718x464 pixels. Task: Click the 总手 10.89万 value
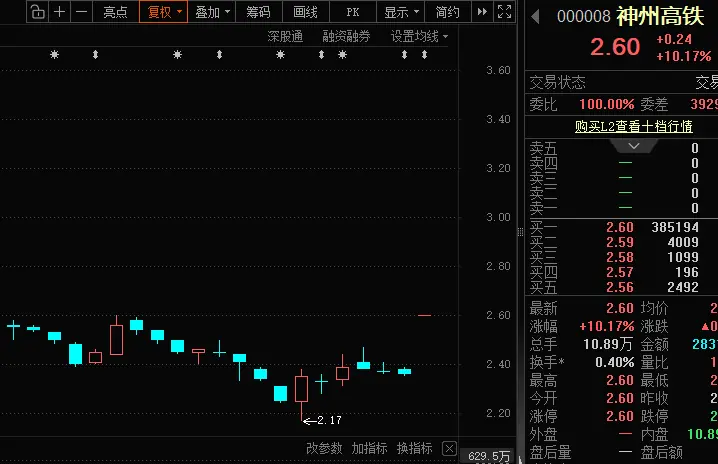[x=608, y=344]
